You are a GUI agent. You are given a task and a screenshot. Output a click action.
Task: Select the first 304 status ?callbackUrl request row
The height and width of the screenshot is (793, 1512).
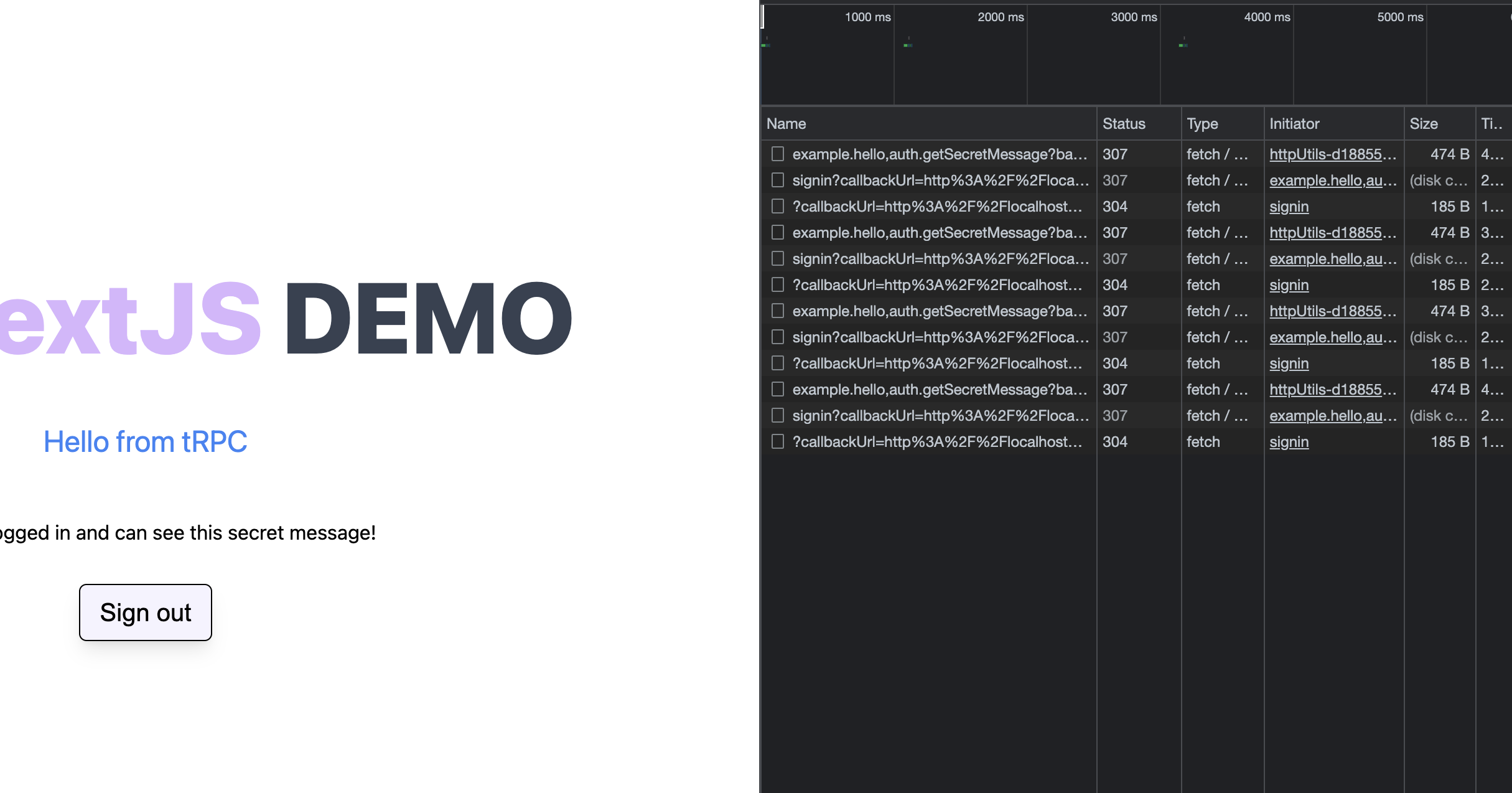tap(933, 206)
